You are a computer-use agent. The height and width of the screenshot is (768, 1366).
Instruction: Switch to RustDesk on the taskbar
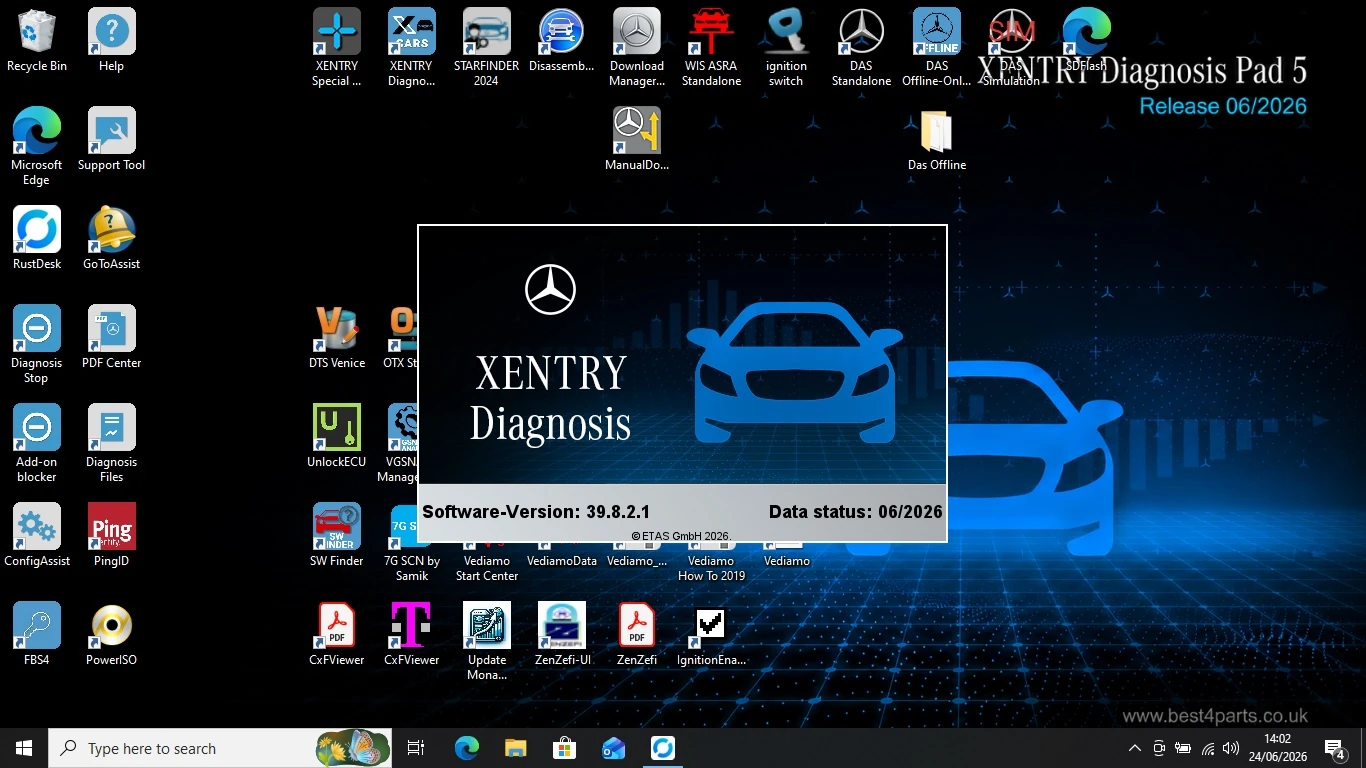pyautogui.click(x=662, y=748)
